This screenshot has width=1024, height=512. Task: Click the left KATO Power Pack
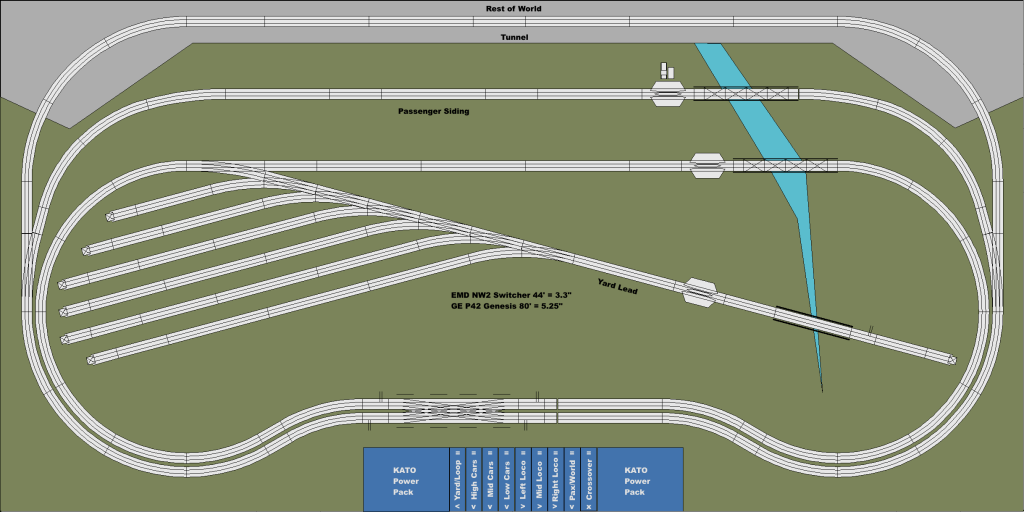(x=405, y=479)
